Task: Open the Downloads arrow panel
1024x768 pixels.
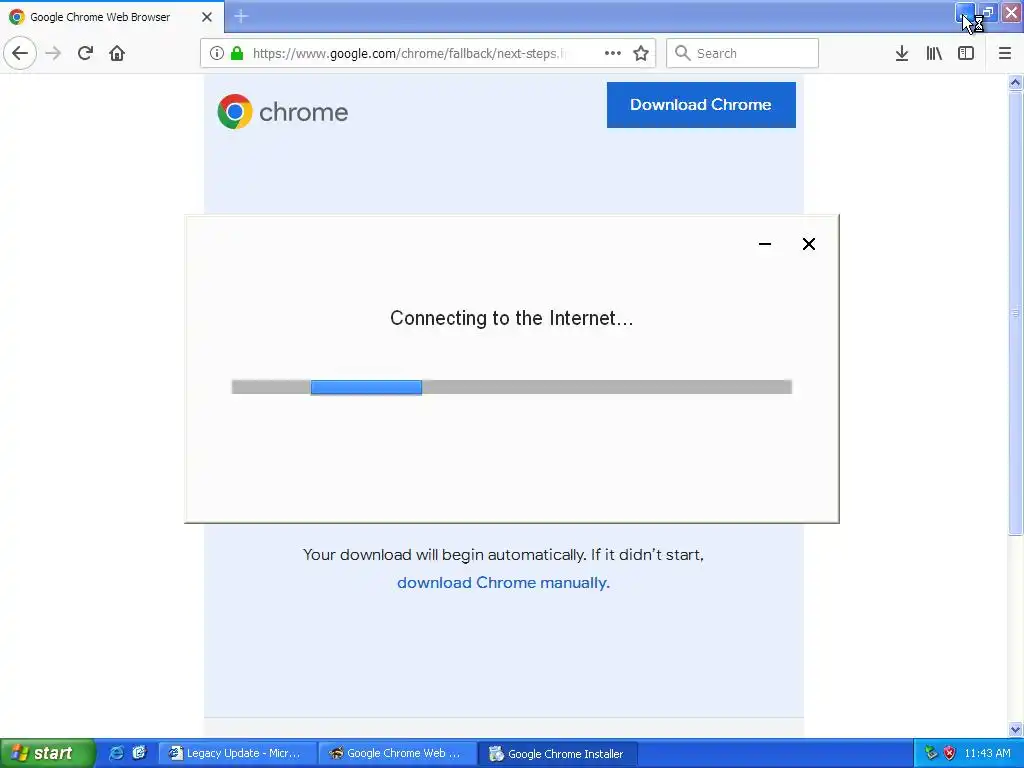Action: [902, 53]
